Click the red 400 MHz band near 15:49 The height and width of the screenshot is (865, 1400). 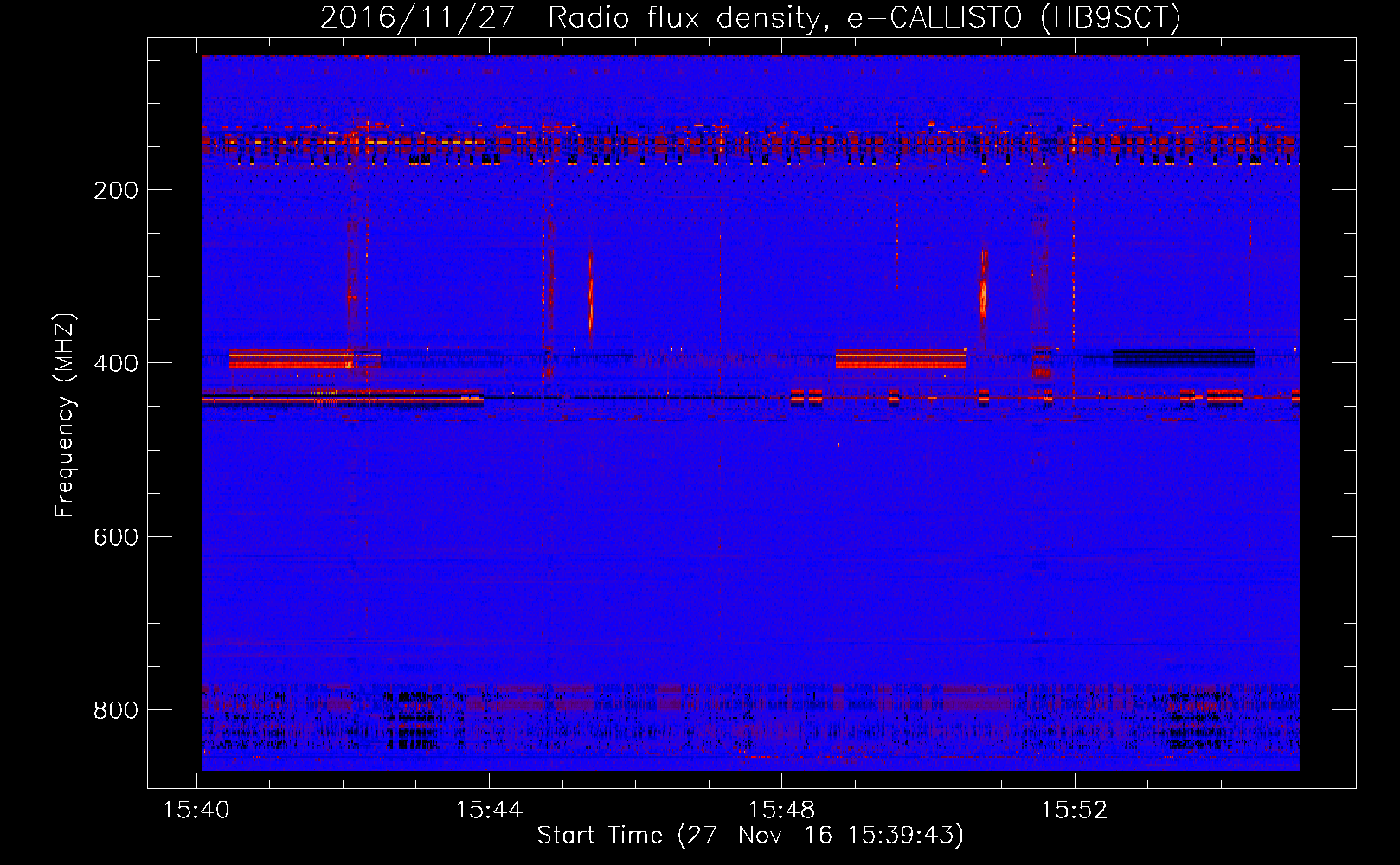point(901,359)
